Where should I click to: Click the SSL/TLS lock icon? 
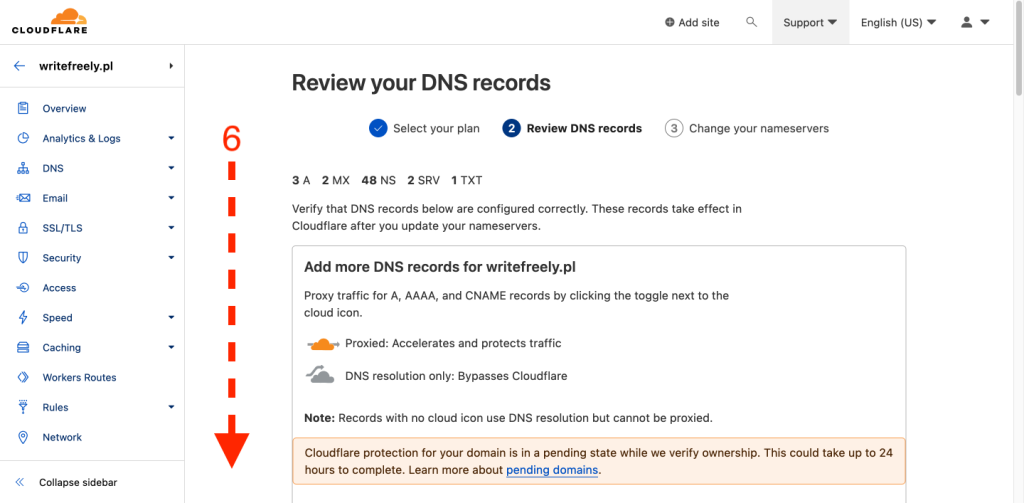coord(22,228)
